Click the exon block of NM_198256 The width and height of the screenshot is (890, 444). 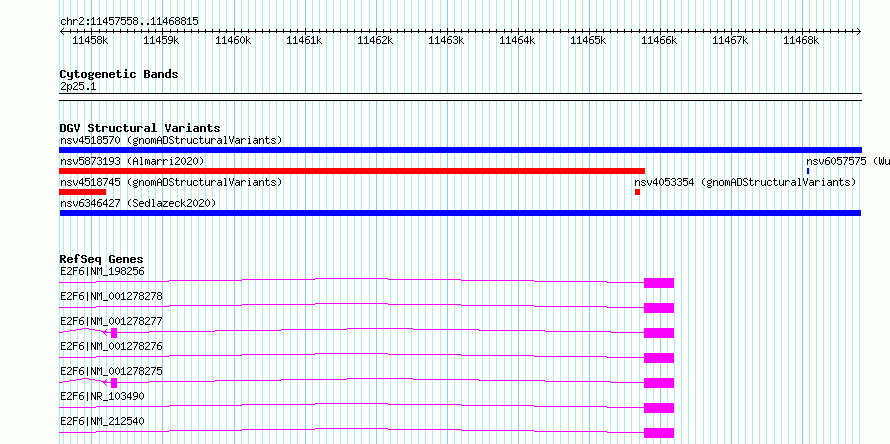point(659,283)
